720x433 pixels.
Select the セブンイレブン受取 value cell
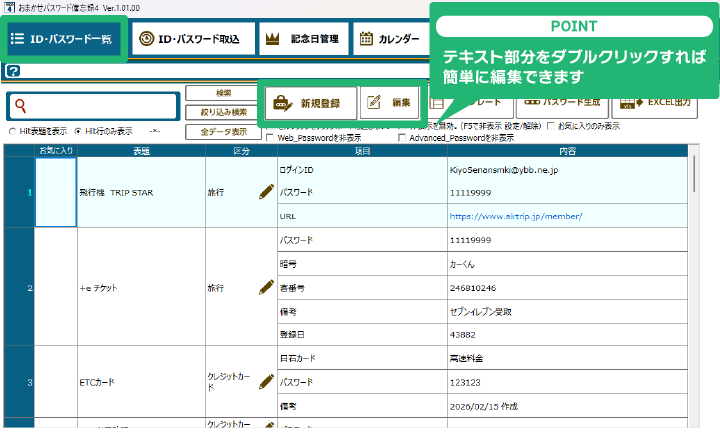568,312
